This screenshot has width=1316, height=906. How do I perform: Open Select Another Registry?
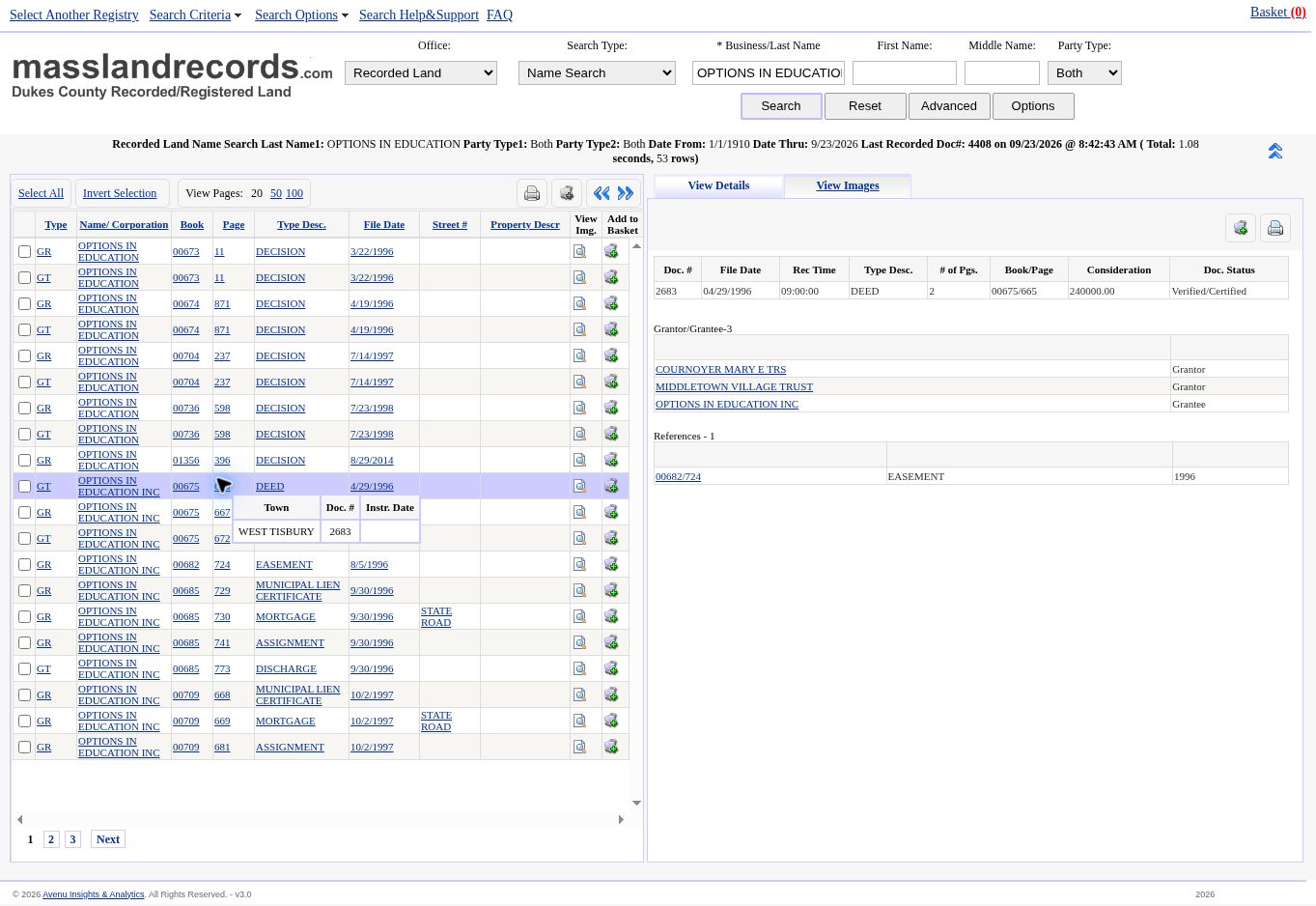click(x=74, y=14)
